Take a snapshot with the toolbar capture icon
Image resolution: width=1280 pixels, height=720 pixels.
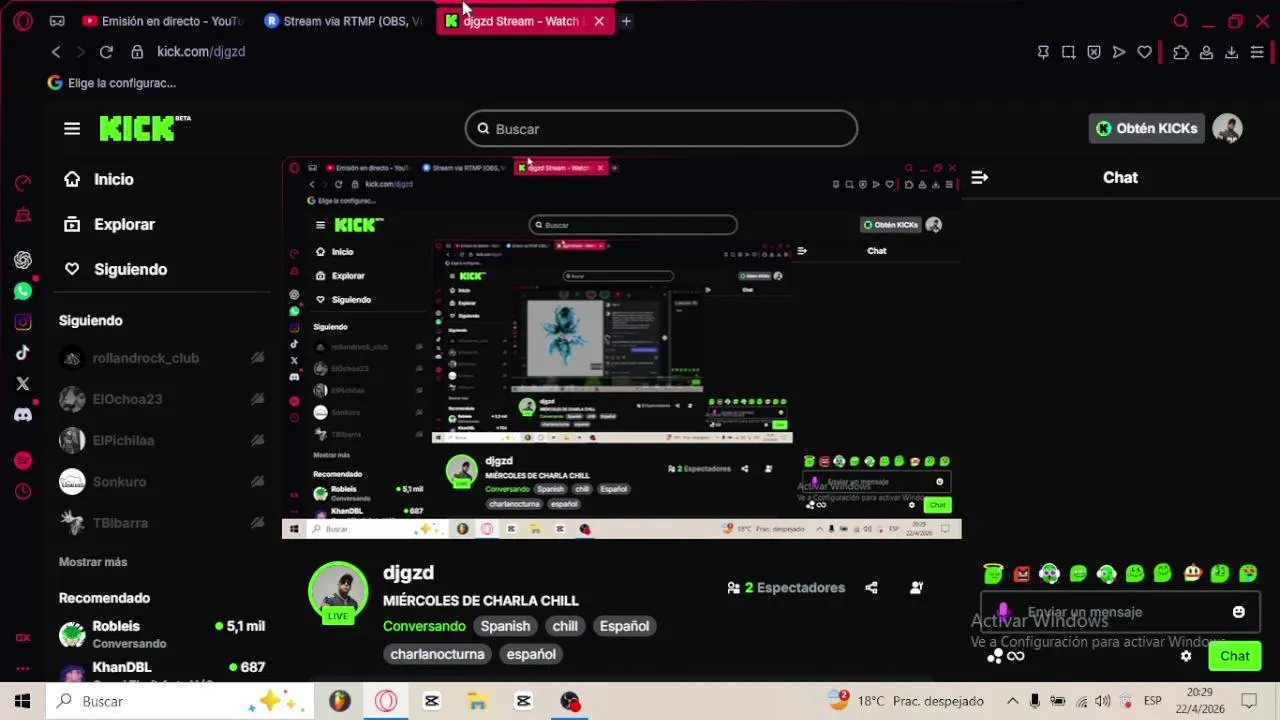coord(1068,52)
